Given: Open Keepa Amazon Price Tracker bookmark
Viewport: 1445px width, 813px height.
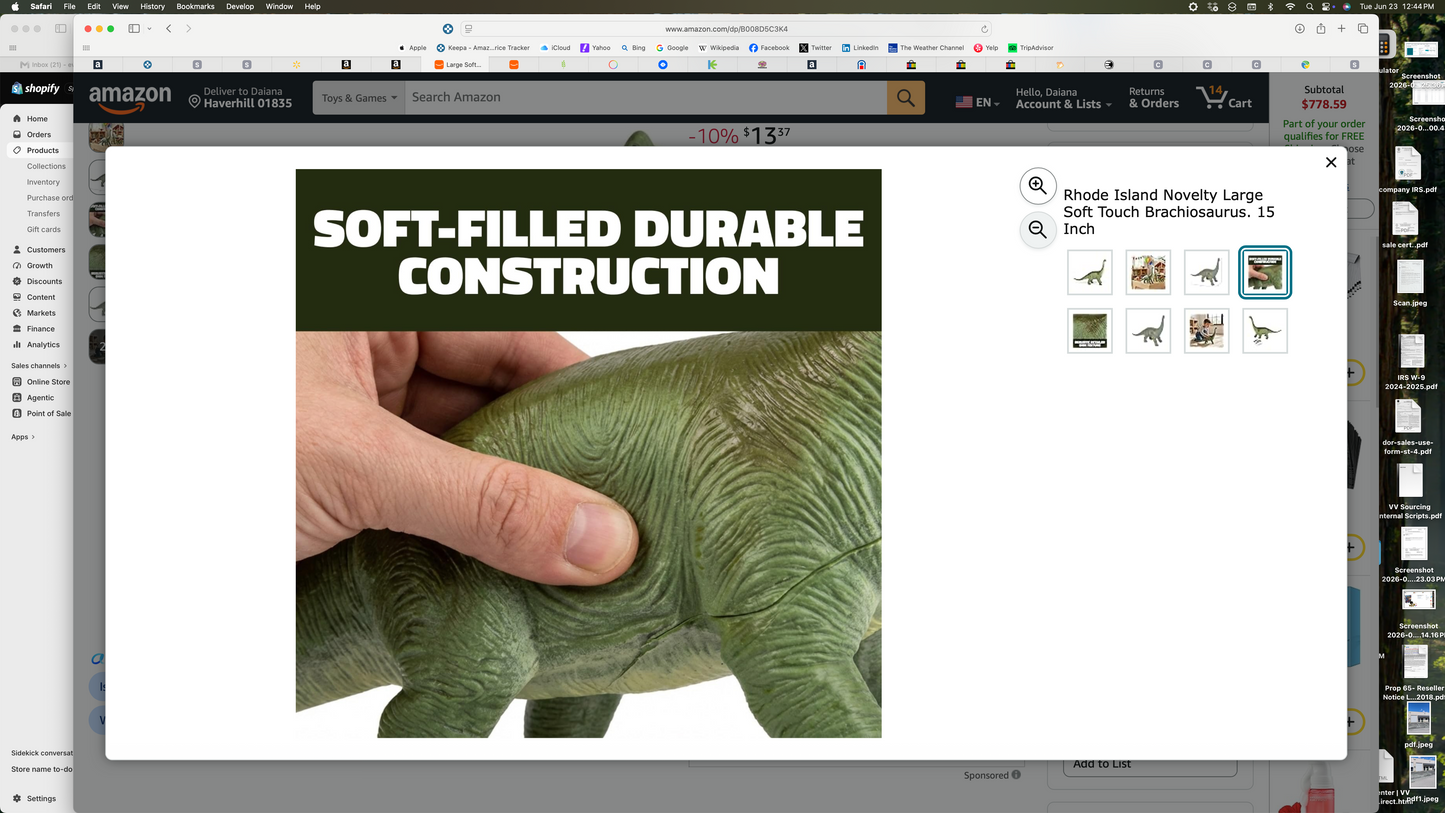Looking at the screenshot, I should (483, 48).
